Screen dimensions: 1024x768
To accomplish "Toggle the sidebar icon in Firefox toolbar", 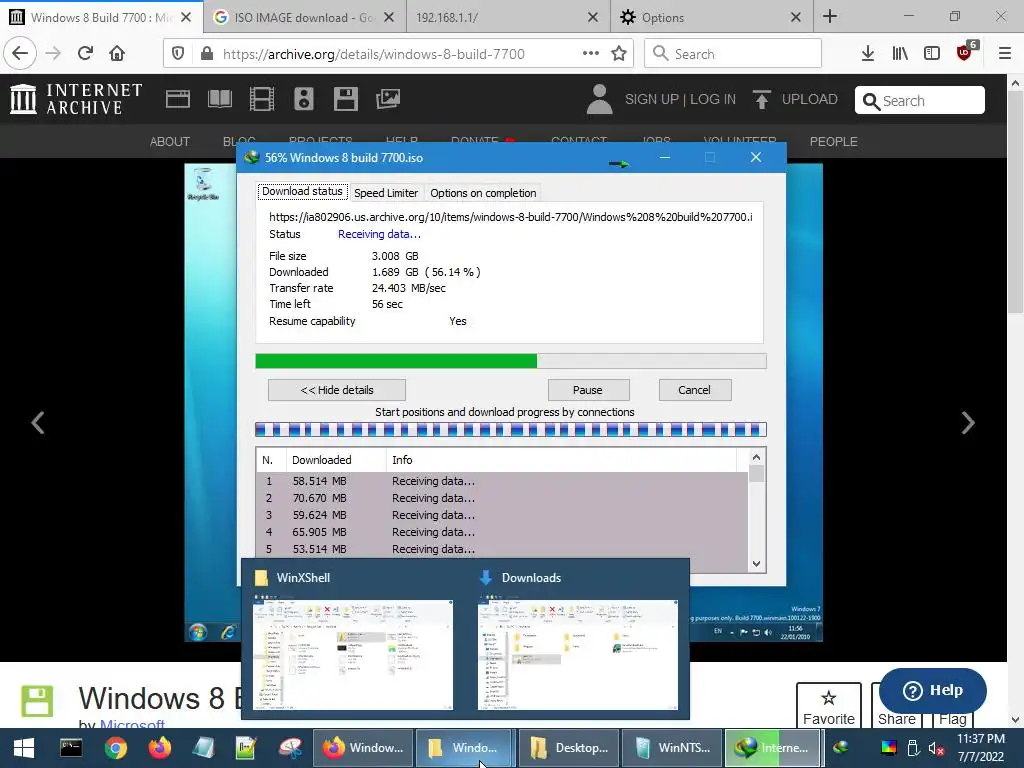I will 932,54.
